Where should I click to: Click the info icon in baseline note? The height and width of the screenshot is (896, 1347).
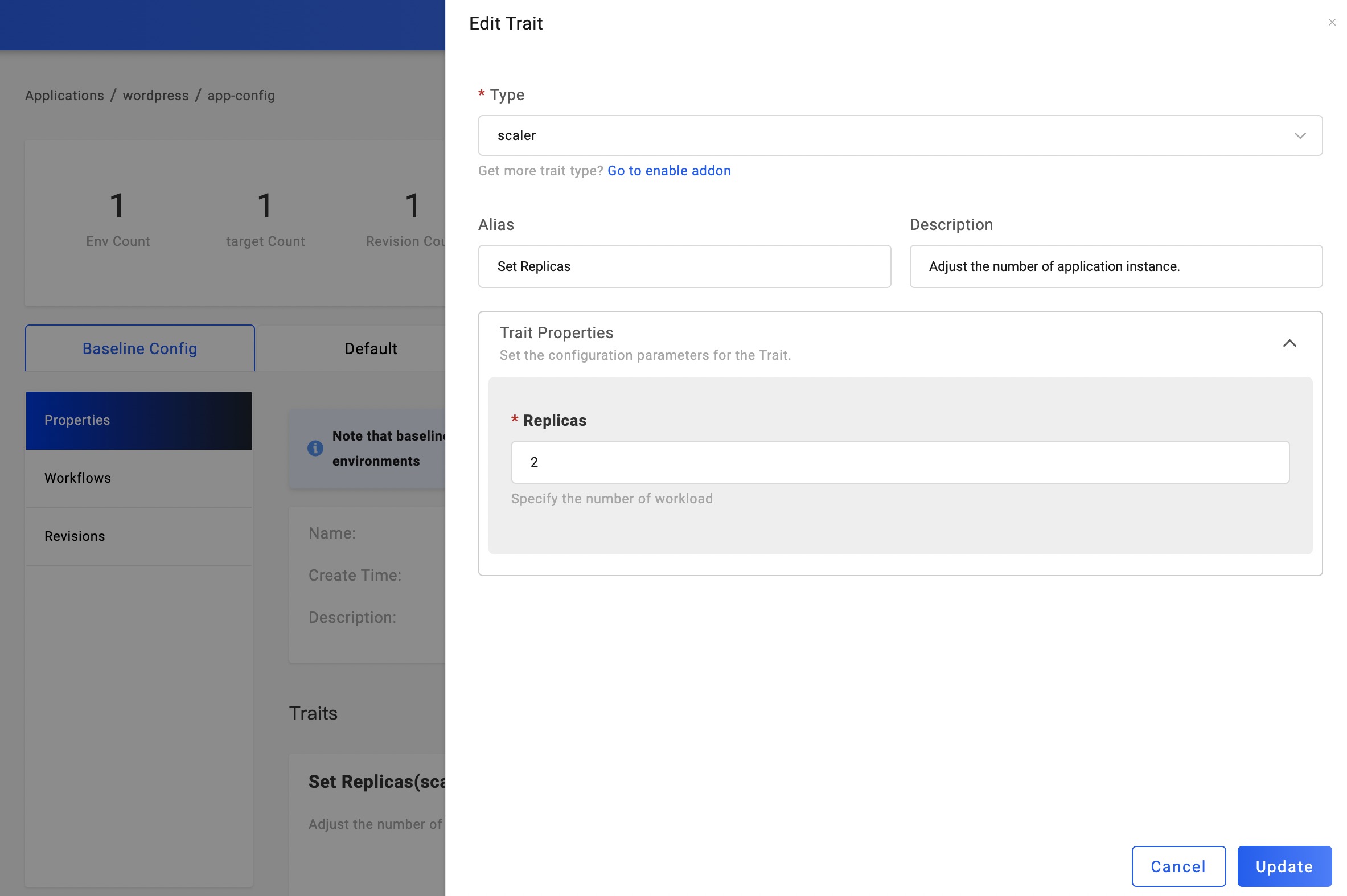click(315, 448)
